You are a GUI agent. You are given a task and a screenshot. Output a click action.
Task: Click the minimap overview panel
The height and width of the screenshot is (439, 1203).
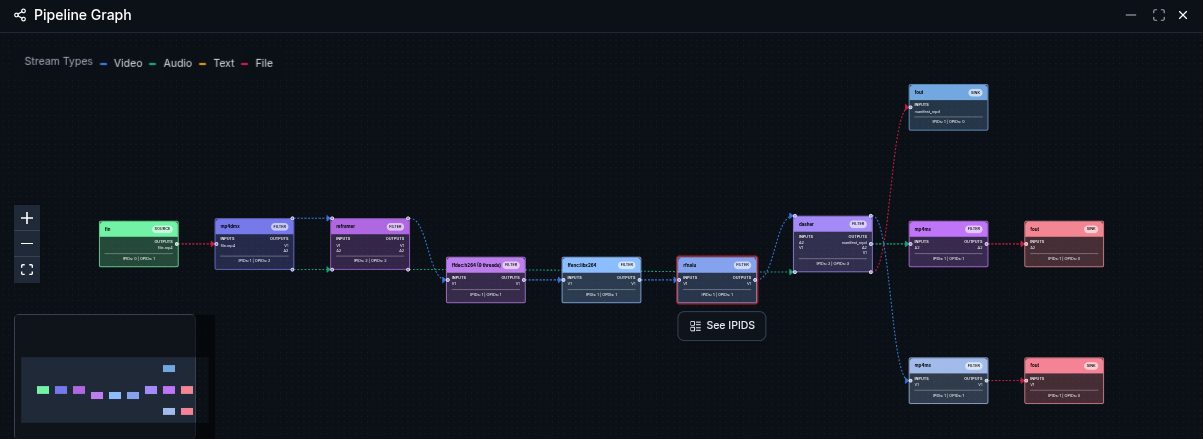pos(105,376)
